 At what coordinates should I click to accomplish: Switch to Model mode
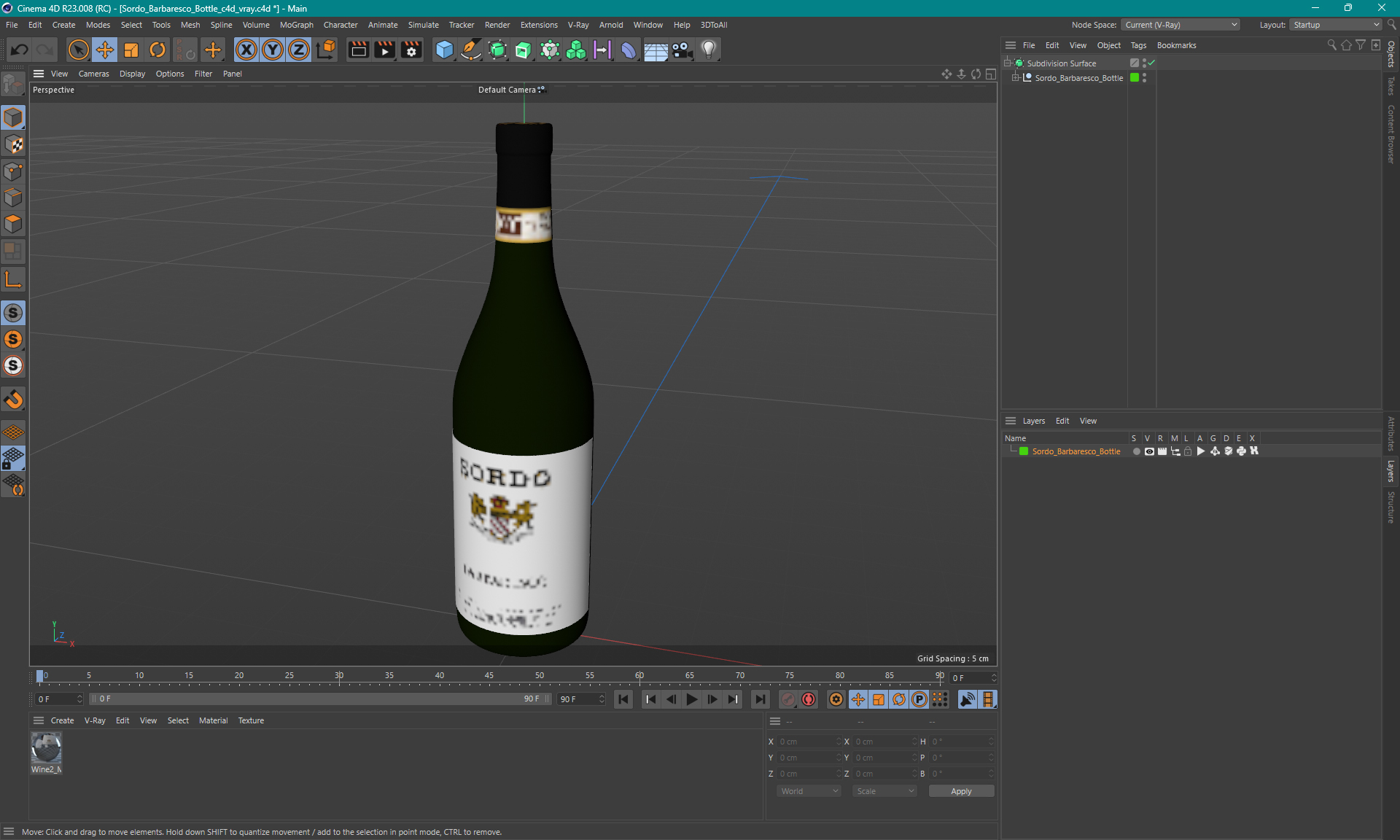(13, 117)
